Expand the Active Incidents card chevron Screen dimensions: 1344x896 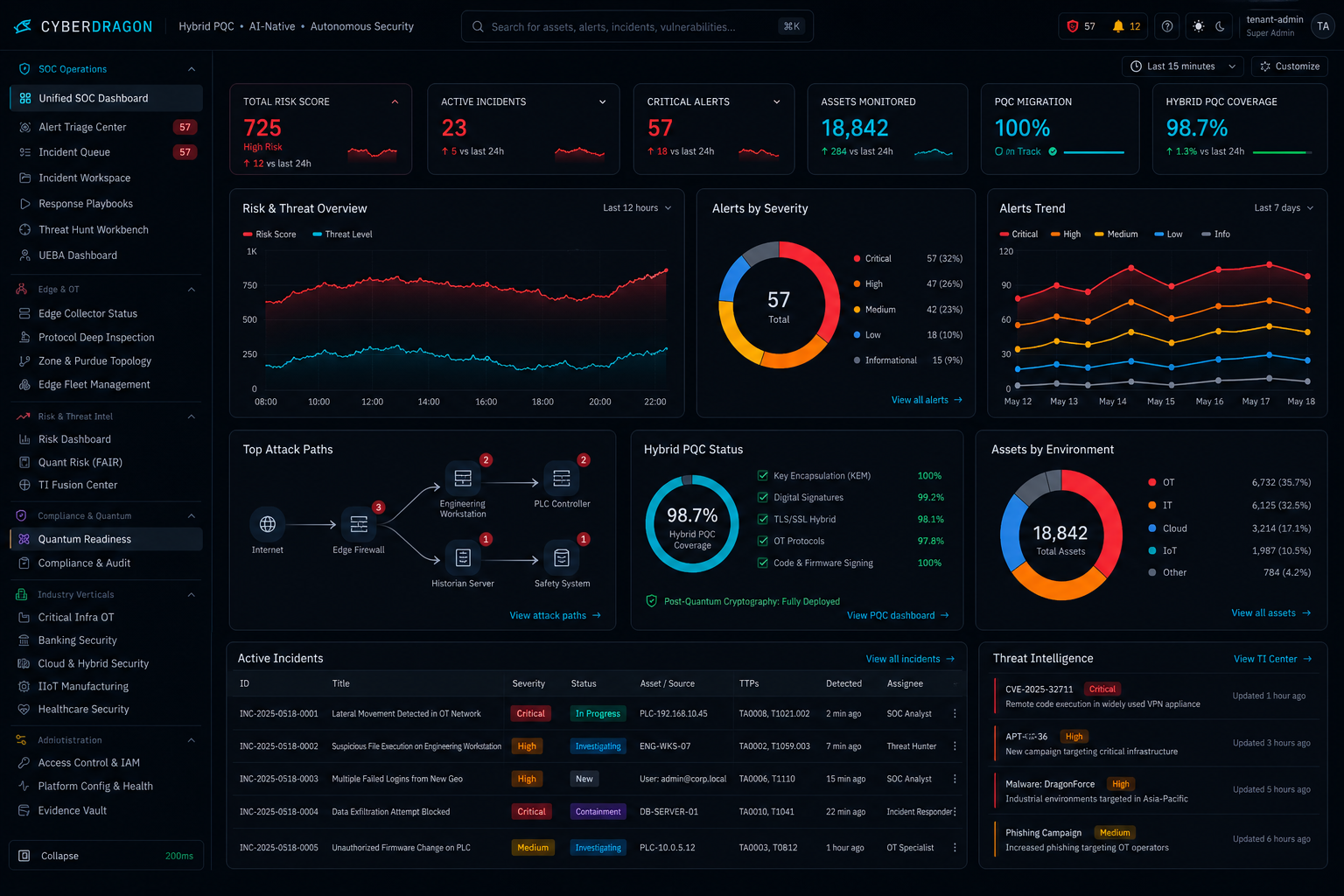coord(602,102)
